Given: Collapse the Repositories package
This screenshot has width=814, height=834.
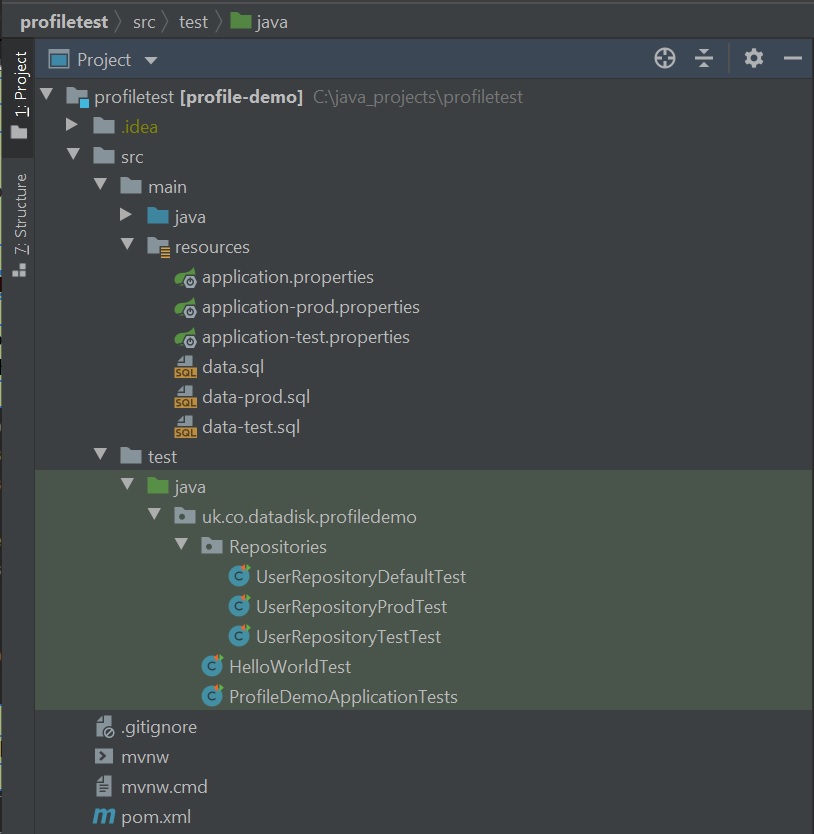Looking at the screenshot, I should [181, 546].
